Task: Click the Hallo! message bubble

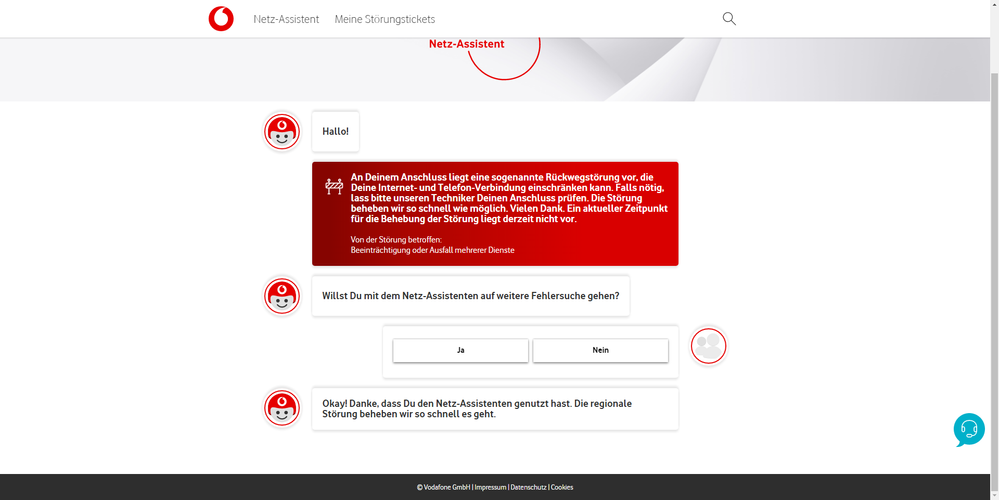Action: tap(335, 132)
